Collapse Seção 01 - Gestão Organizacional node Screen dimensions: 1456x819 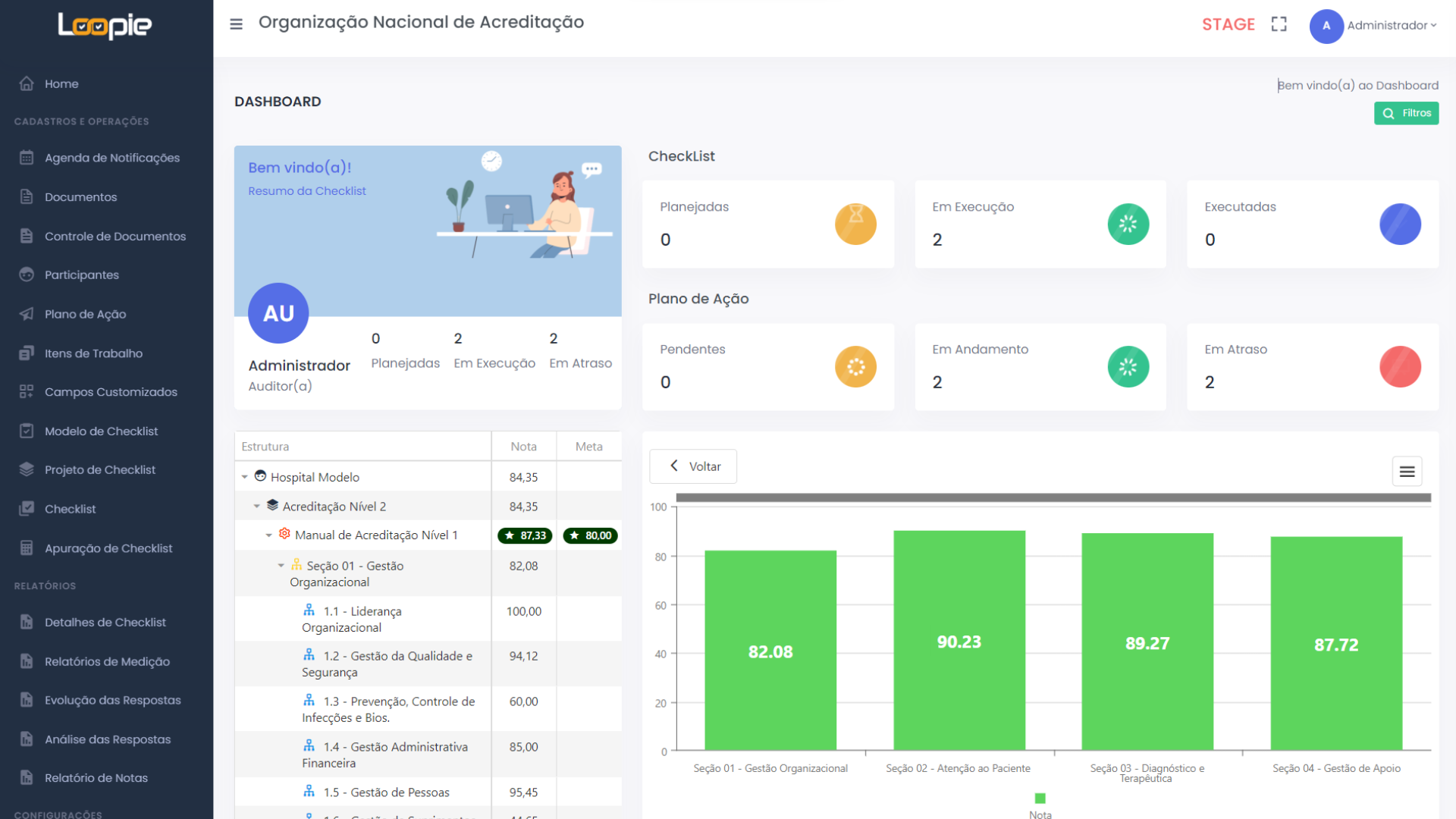tap(281, 566)
